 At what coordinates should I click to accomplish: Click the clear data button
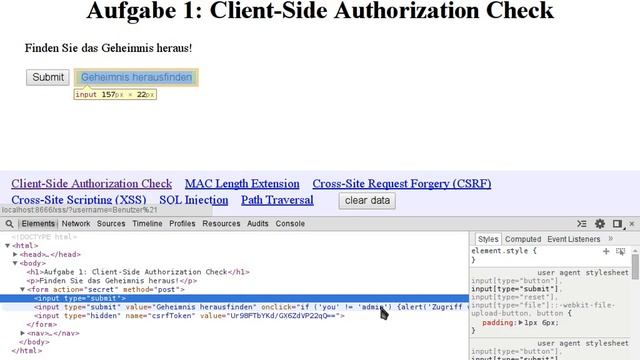tap(367, 200)
